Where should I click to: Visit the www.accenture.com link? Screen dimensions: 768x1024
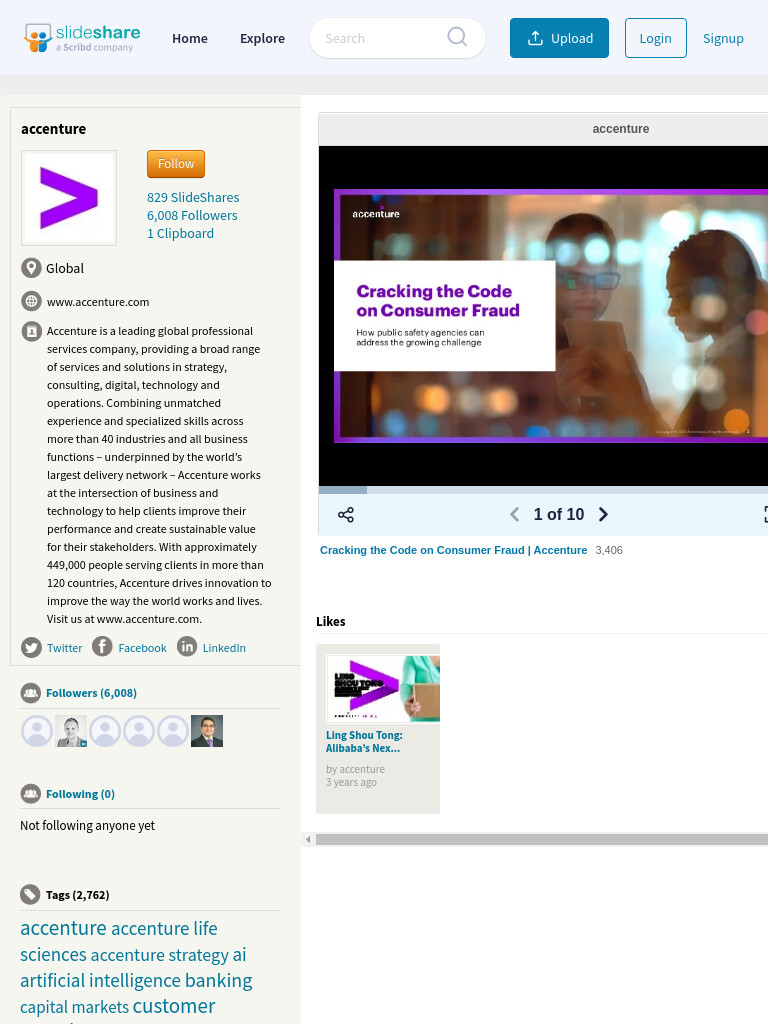pyautogui.click(x=98, y=302)
